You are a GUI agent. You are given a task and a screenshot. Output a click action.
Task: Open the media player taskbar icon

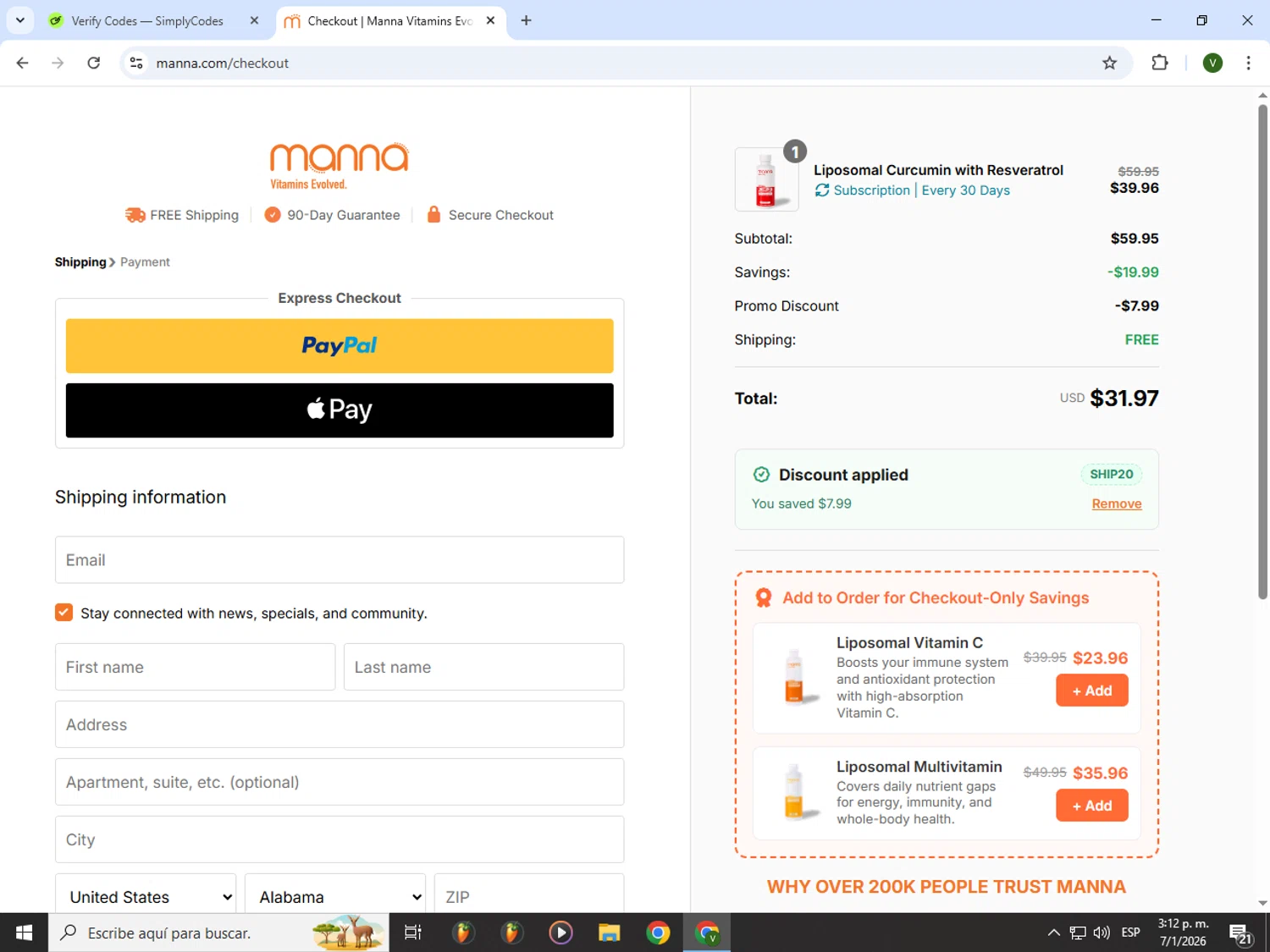coord(560,933)
